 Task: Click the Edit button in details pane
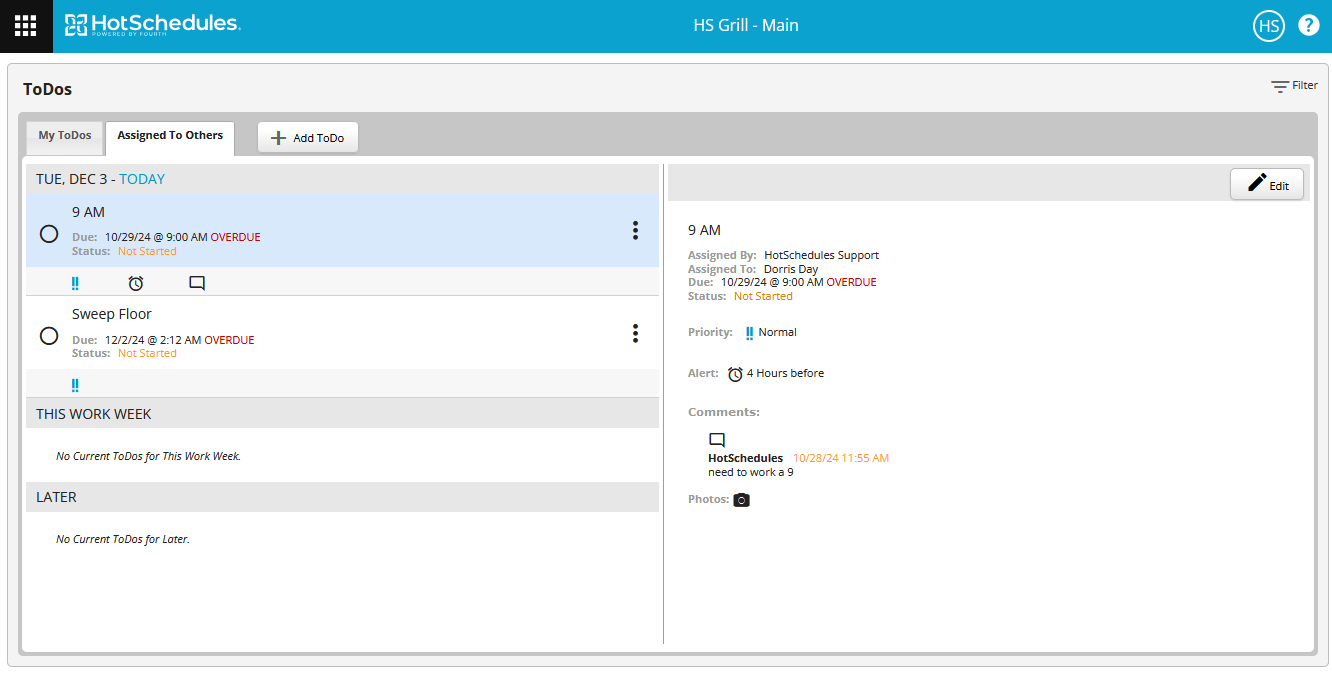pyautogui.click(x=1267, y=184)
